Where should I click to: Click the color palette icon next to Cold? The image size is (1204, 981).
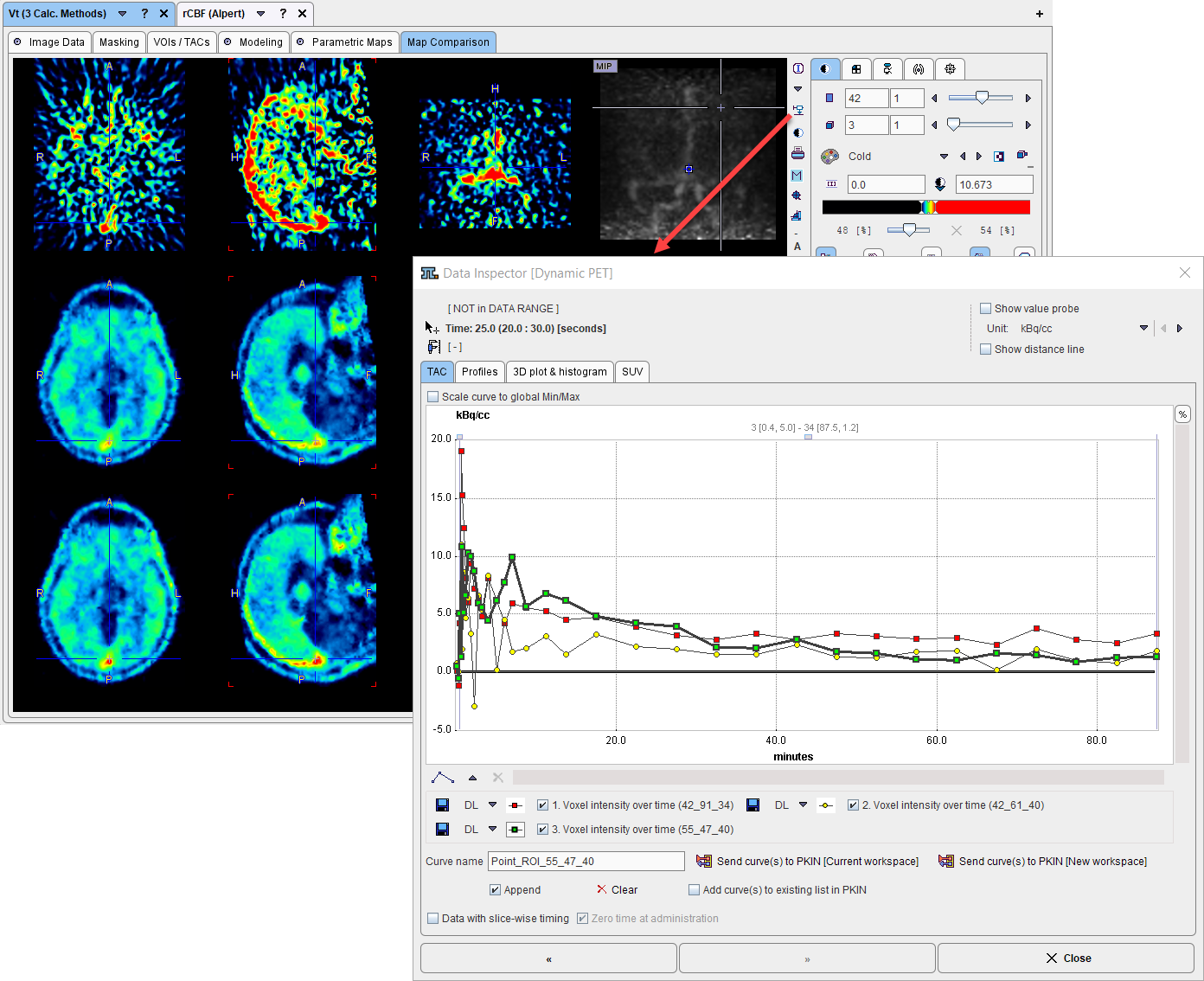coord(830,157)
